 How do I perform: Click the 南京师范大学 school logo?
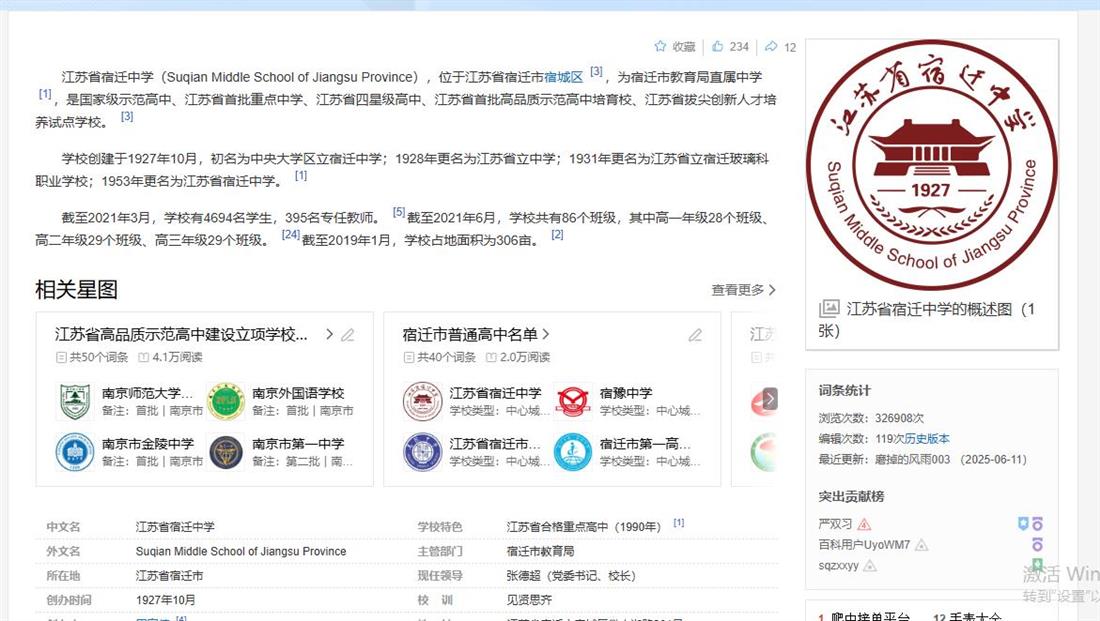point(75,401)
